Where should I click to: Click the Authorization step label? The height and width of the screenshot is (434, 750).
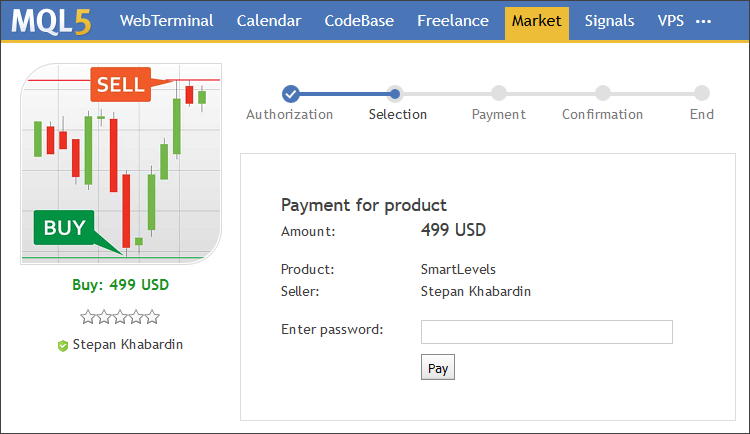point(289,114)
